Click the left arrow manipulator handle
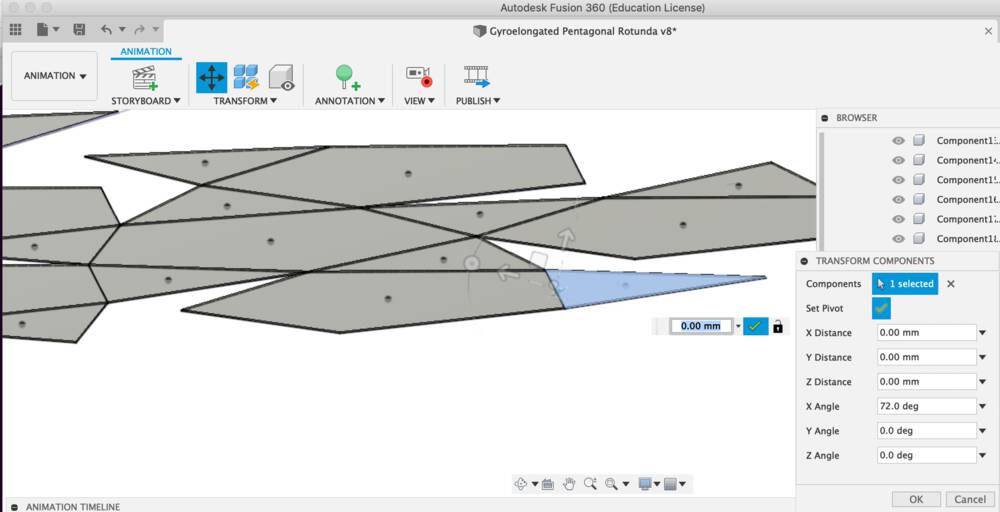1000x512 pixels. pyautogui.click(x=506, y=274)
